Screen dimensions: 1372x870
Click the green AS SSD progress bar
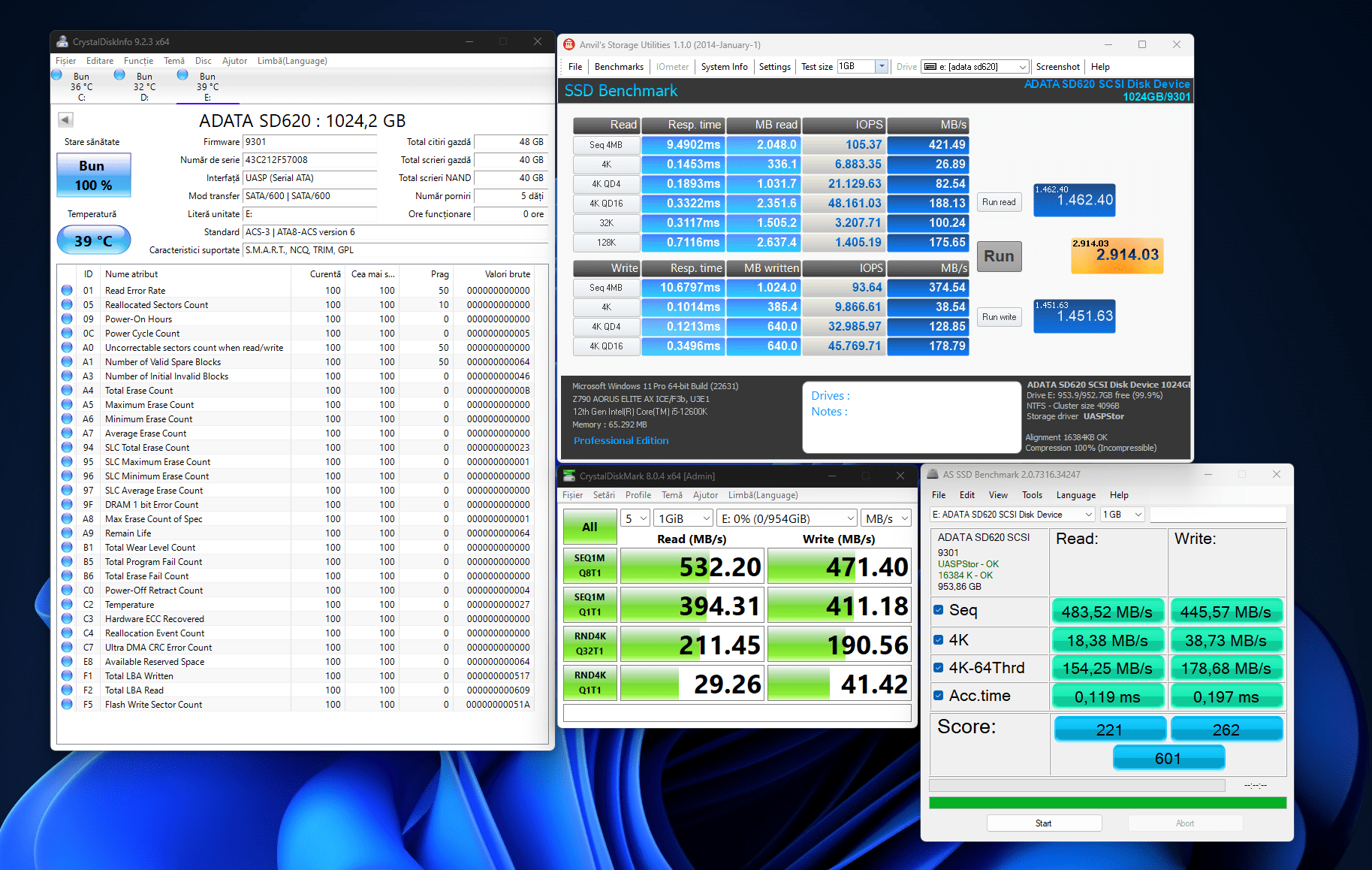(x=1107, y=803)
